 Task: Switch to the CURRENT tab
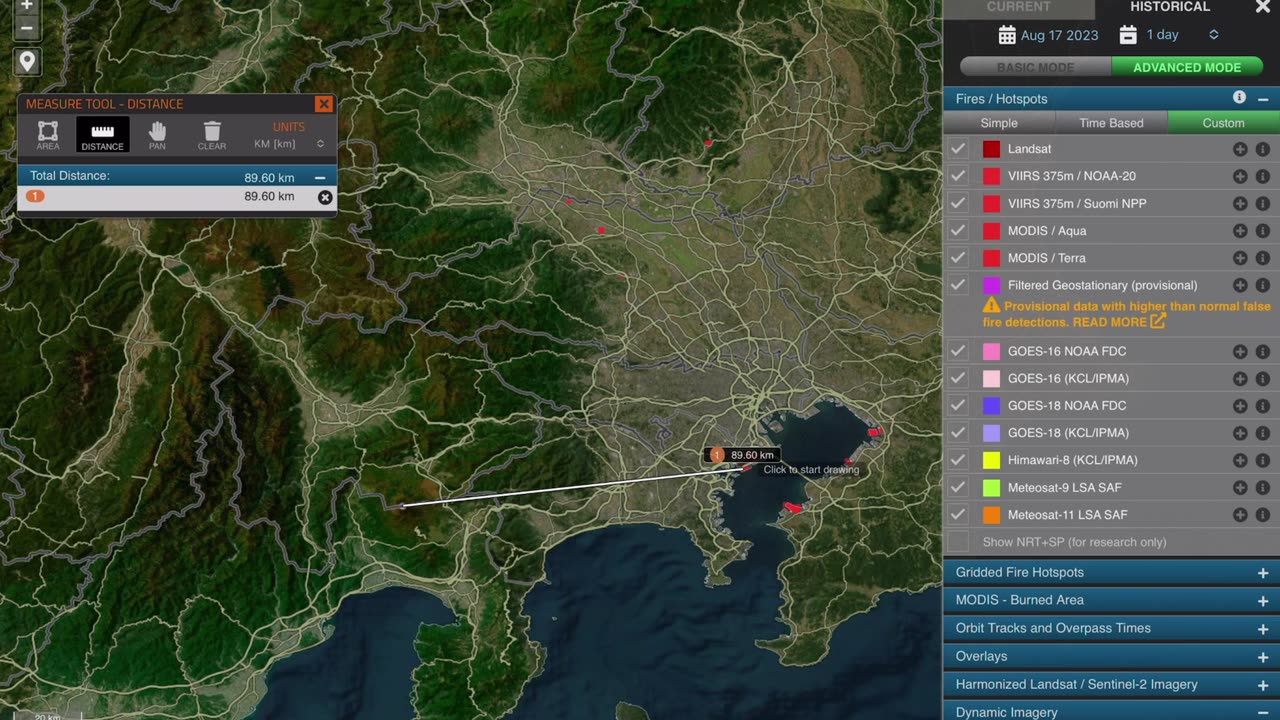click(1018, 7)
